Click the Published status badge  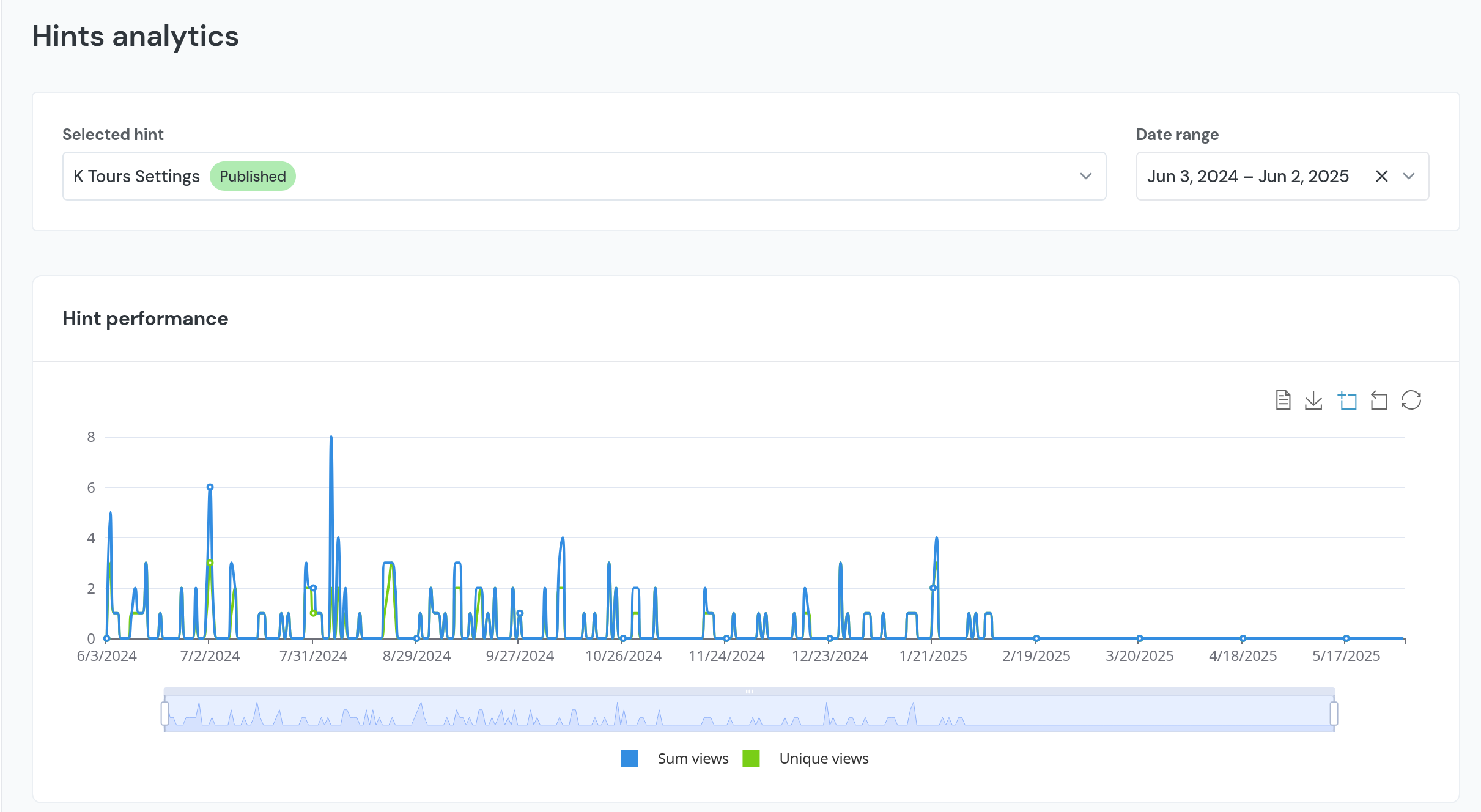[x=253, y=176]
